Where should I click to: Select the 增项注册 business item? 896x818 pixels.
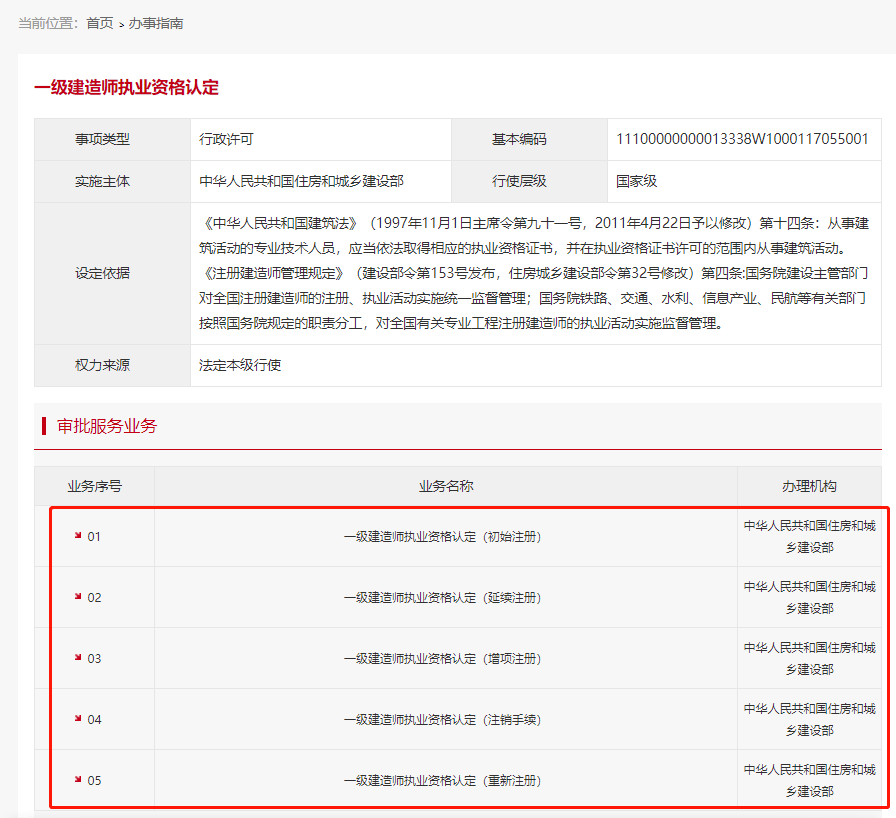pos(445,659)
